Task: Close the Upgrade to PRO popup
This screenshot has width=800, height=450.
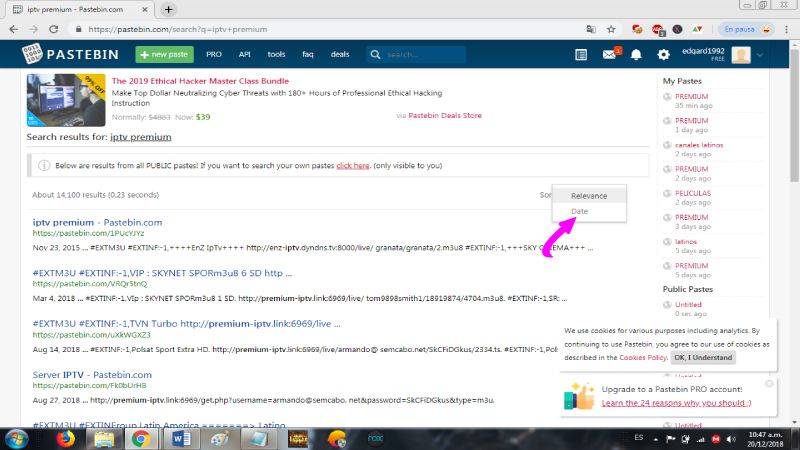Action: pyautogui.click(x=769, y=383)
